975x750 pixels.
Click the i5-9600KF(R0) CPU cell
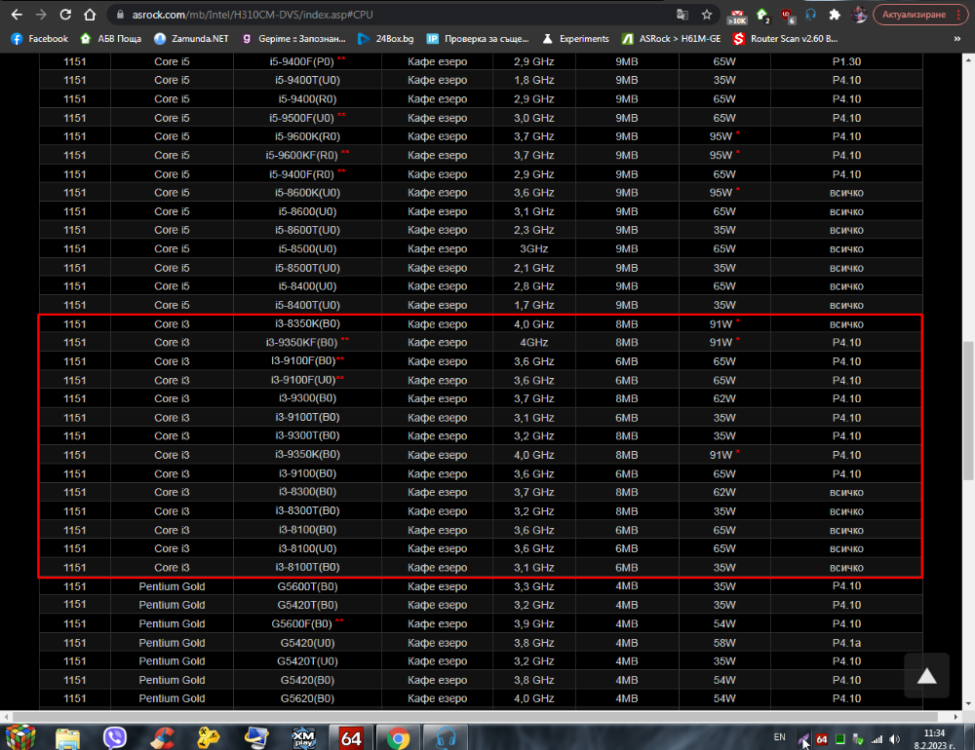point(307,155)
